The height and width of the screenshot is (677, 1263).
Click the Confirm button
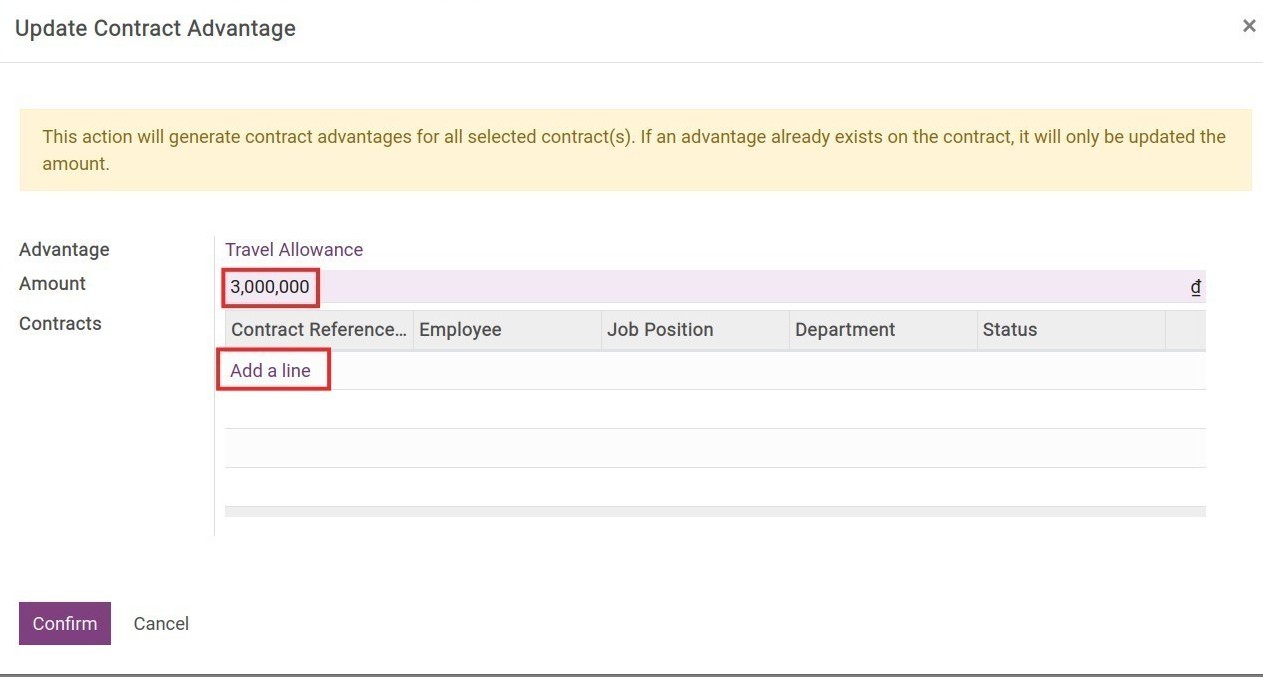65,623
